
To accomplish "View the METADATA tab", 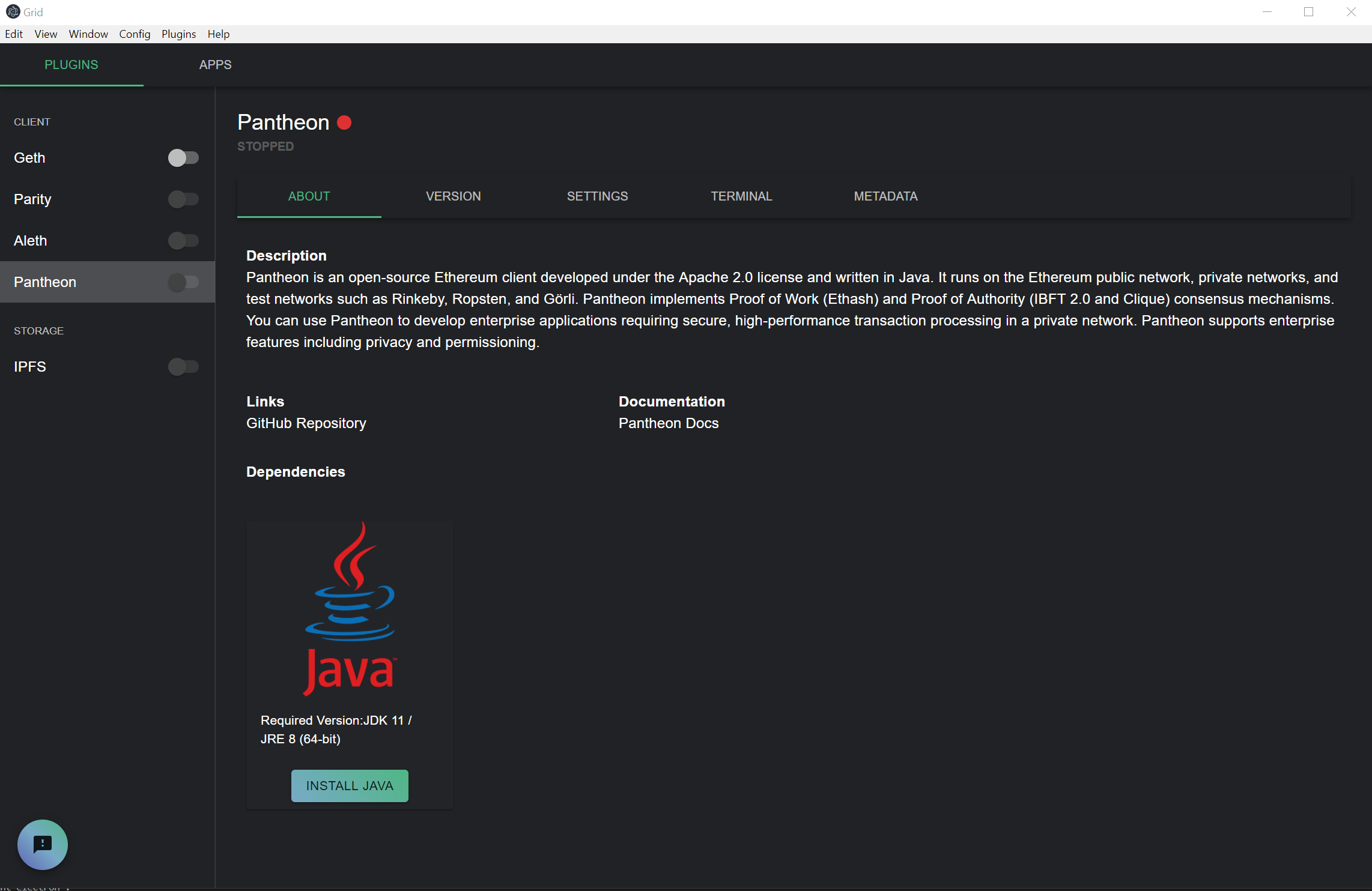I will tap(885, 196).
